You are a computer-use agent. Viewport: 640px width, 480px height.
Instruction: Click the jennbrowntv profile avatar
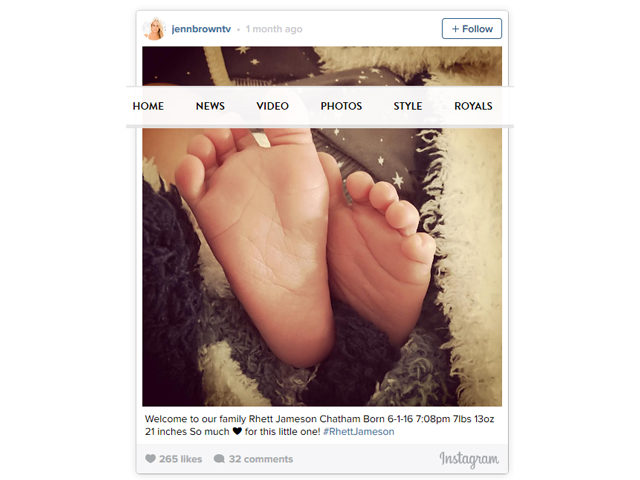point(154,29)
